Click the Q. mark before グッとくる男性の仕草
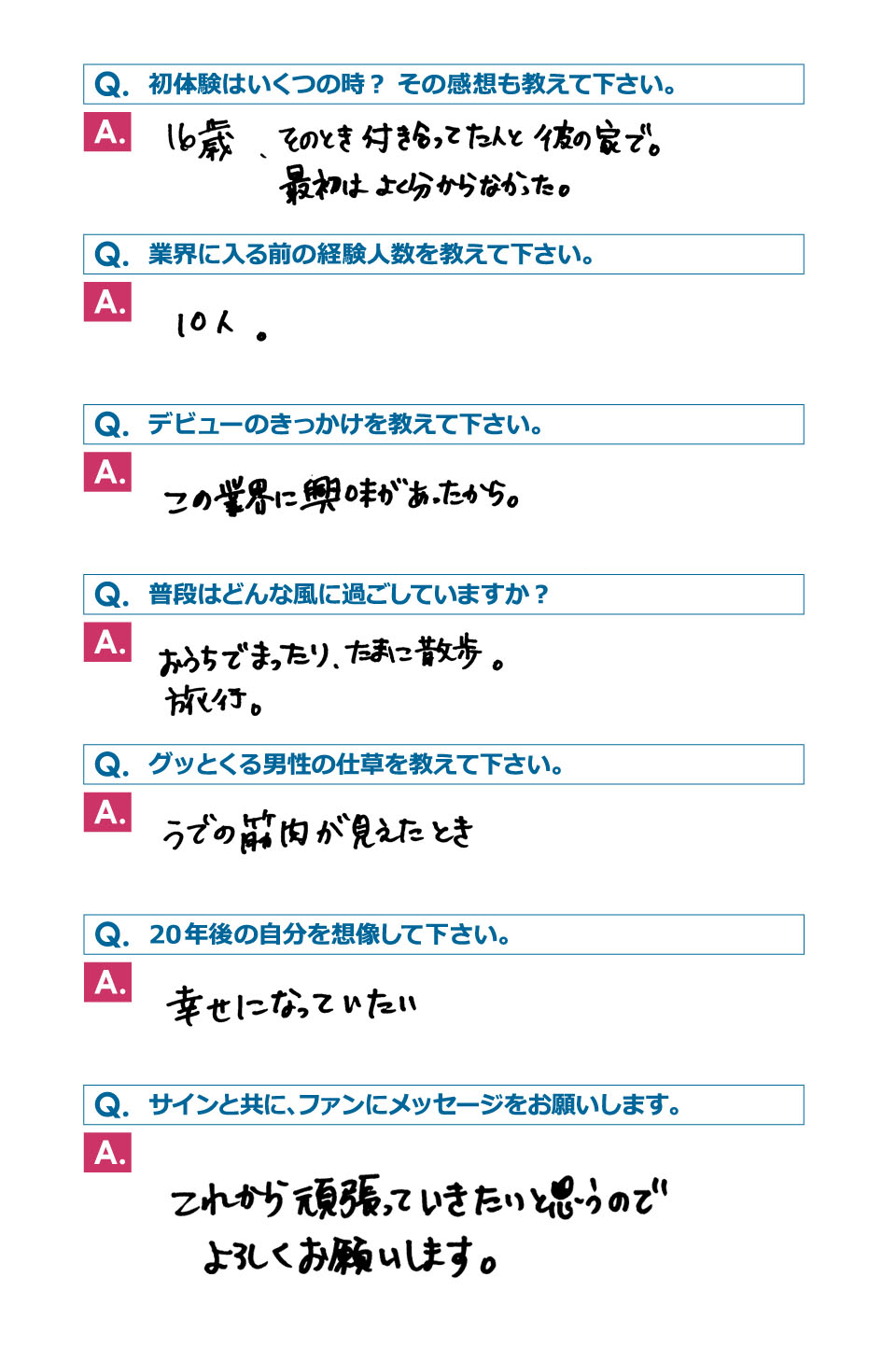Screen dimensions: 896x1347 pyautogui.click(x=112, y=765)
